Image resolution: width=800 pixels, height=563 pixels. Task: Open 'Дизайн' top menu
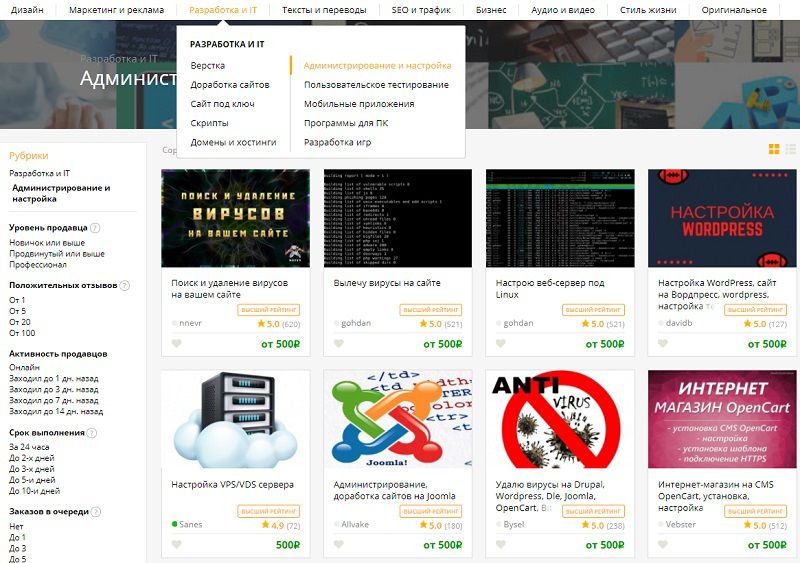[27, 10]
